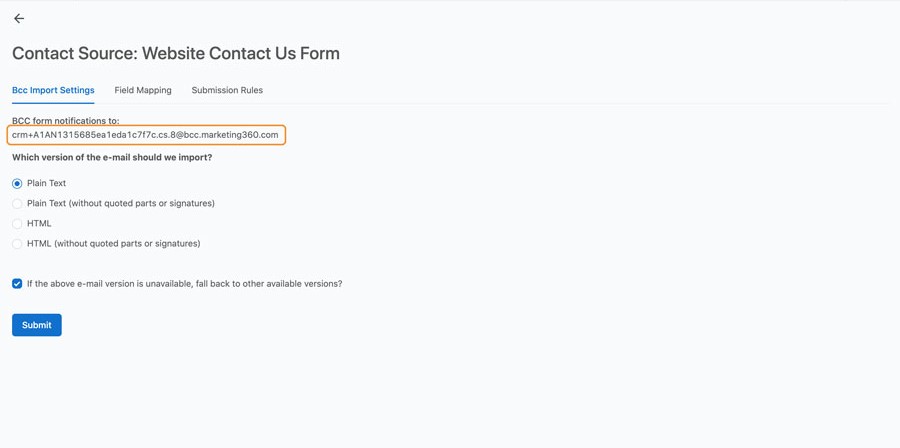Open the Bcc Import Settings tab
The image size is (900, 448).
tap(53, 90)
